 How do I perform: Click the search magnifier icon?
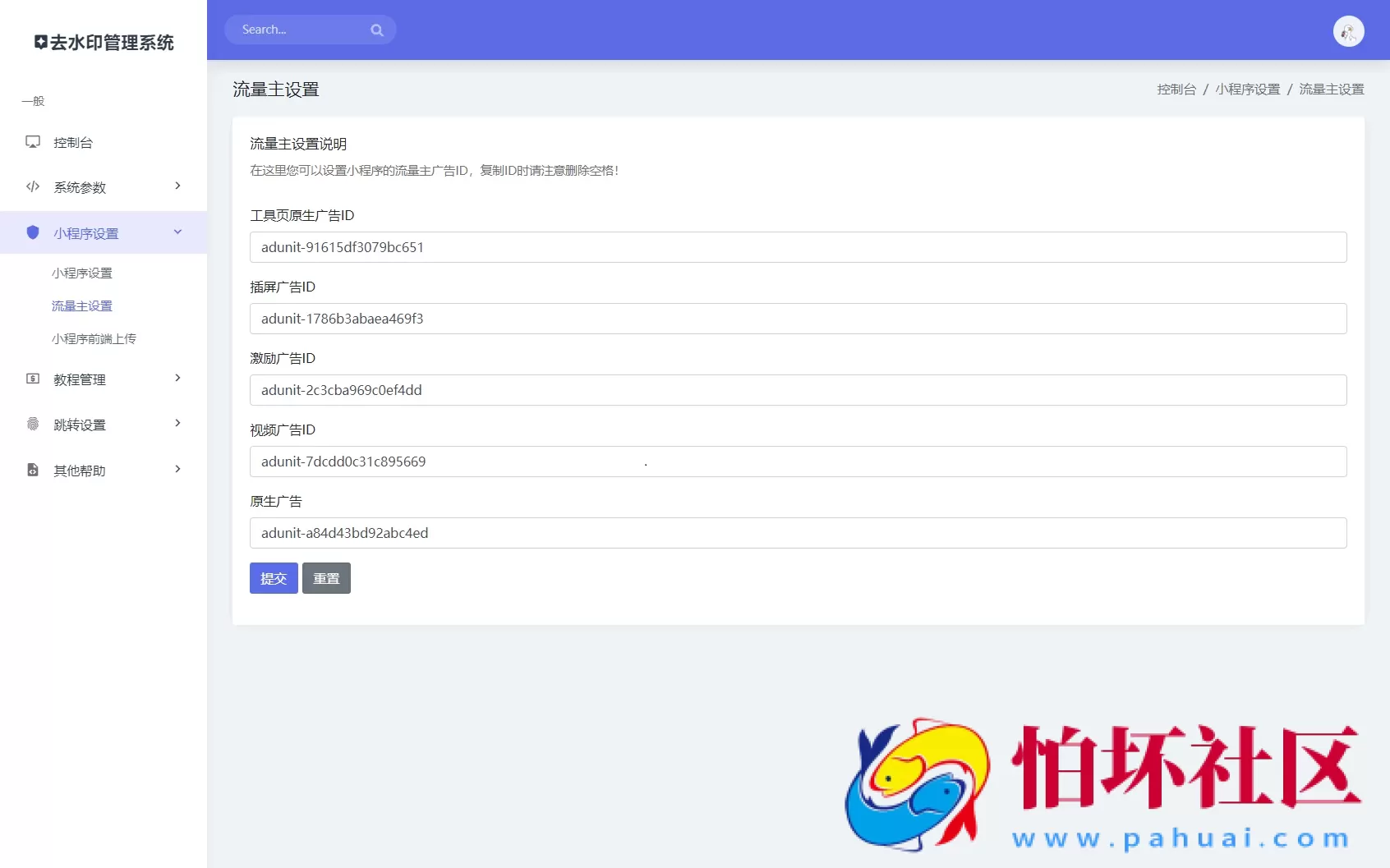click(x=377, y=30)
